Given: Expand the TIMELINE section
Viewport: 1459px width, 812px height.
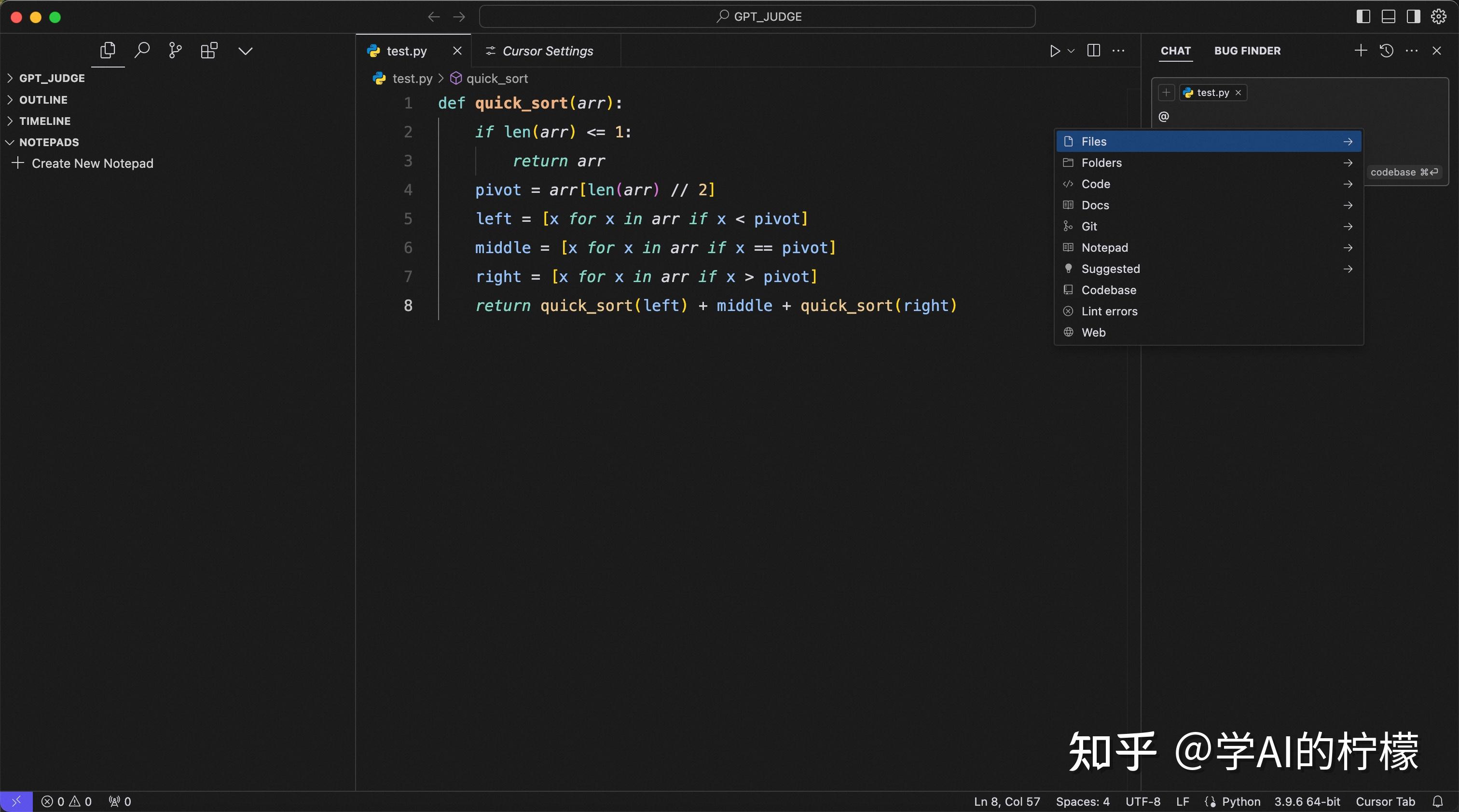Looking at the screenshot, I should [x=45, y=121].
